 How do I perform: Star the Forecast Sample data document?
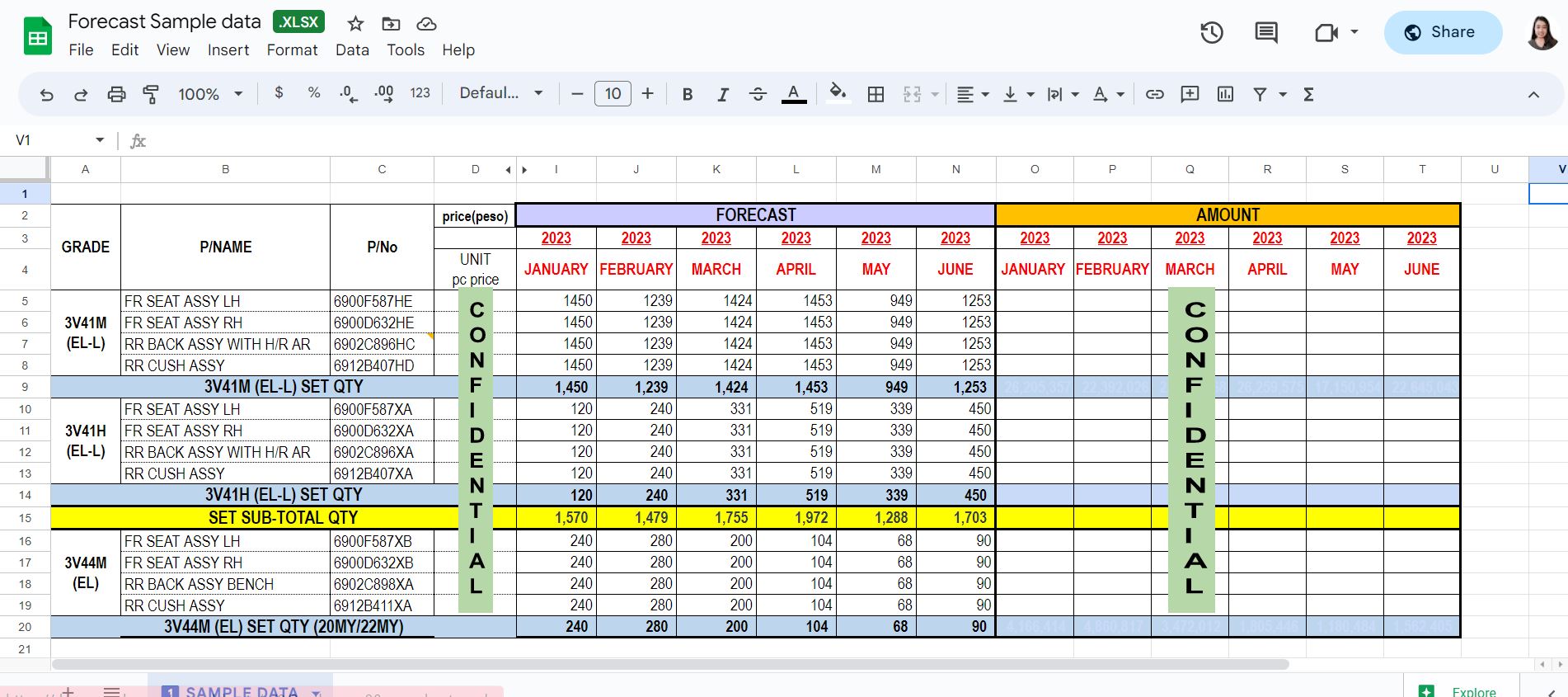355,23
